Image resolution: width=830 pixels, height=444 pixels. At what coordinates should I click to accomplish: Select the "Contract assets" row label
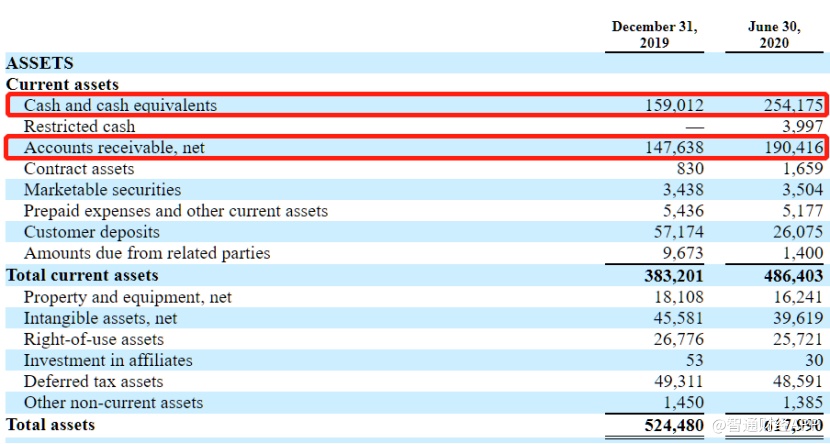pyautogui.click(x=79, y=169)
